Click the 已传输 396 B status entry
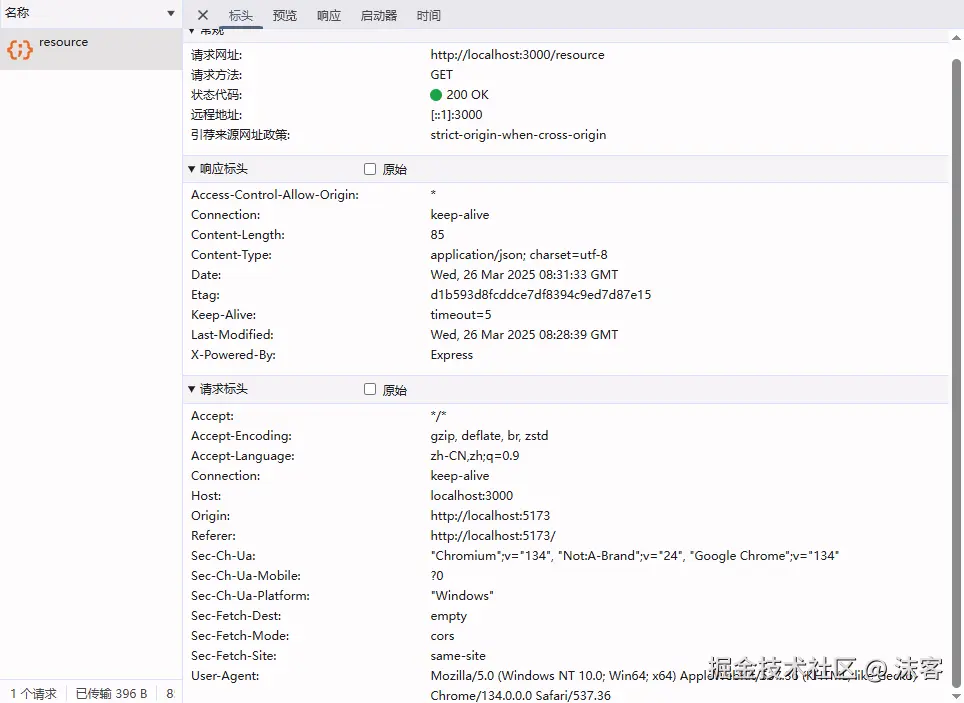 [111, 694]
